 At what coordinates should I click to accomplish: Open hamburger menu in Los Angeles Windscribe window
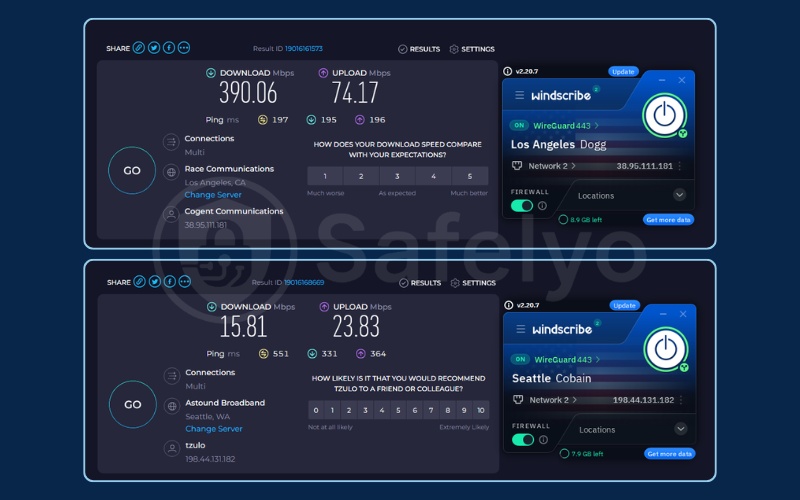click(519, 95)
